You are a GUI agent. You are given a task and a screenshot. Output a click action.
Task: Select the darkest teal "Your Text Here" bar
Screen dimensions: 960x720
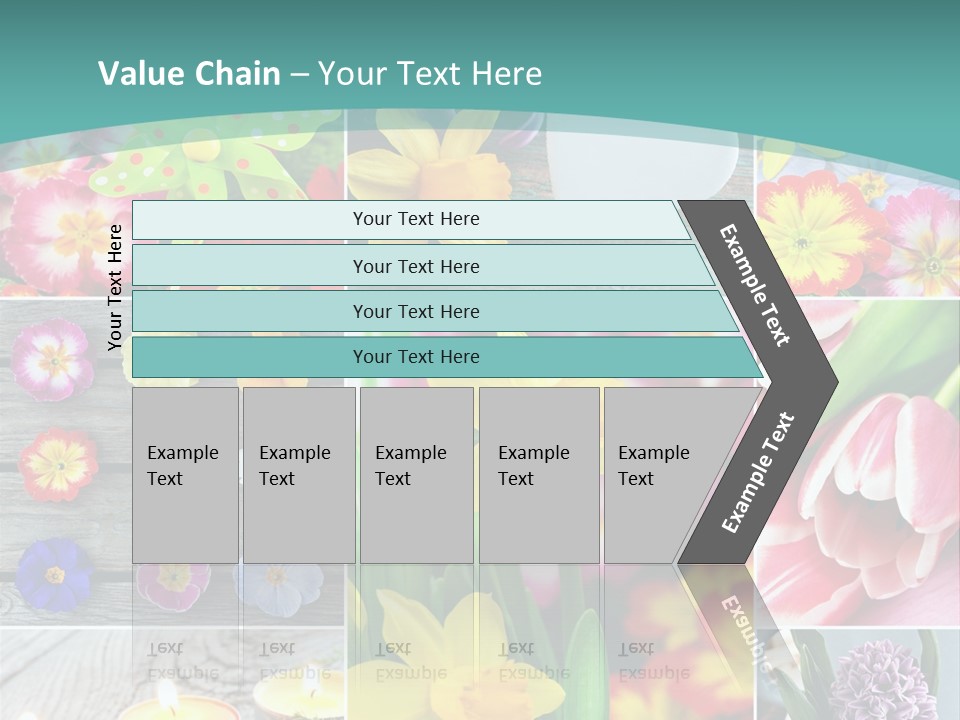(x=416, y=357)
